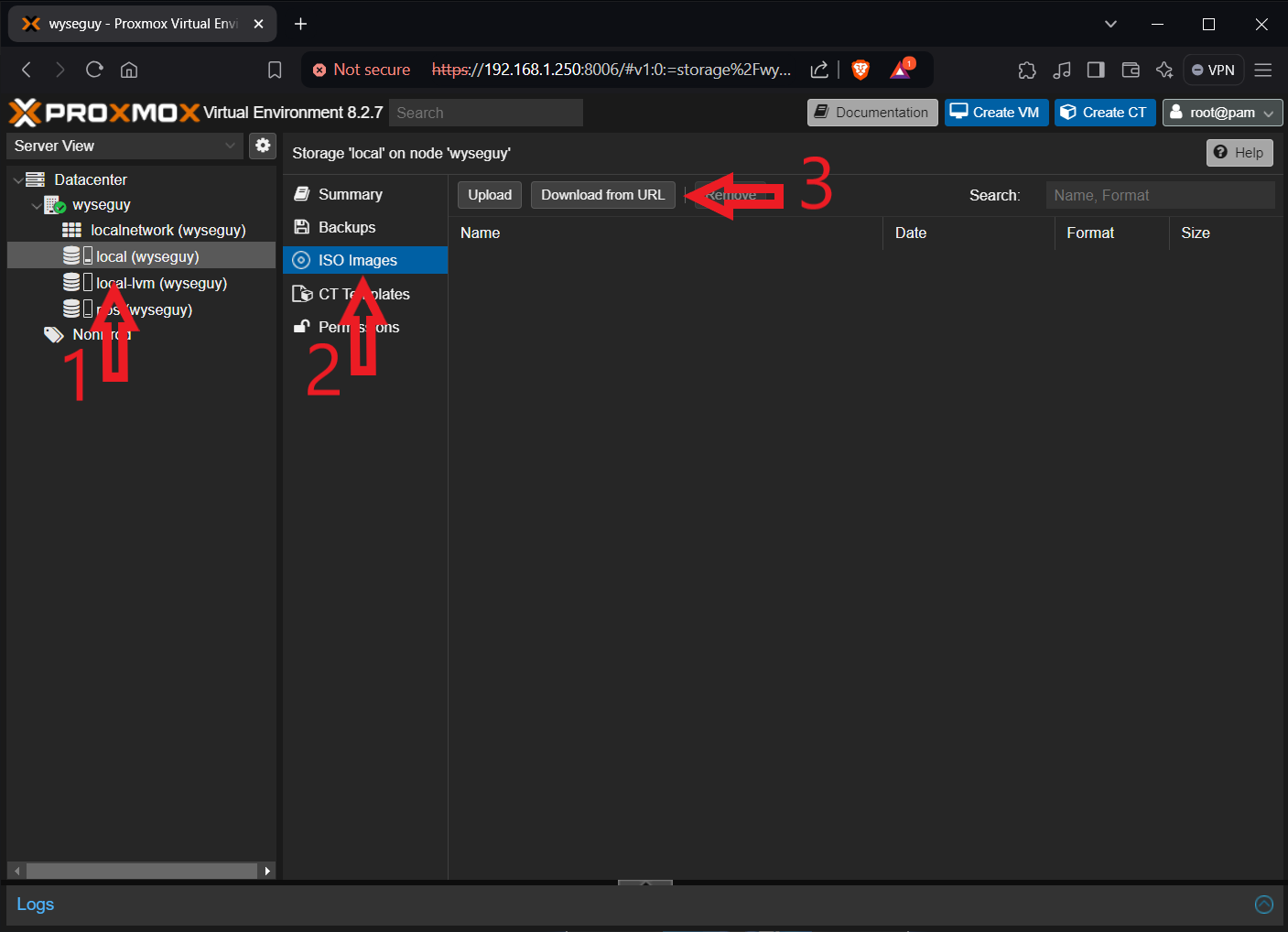Select Datacenter in the tree

pos(91,179)
